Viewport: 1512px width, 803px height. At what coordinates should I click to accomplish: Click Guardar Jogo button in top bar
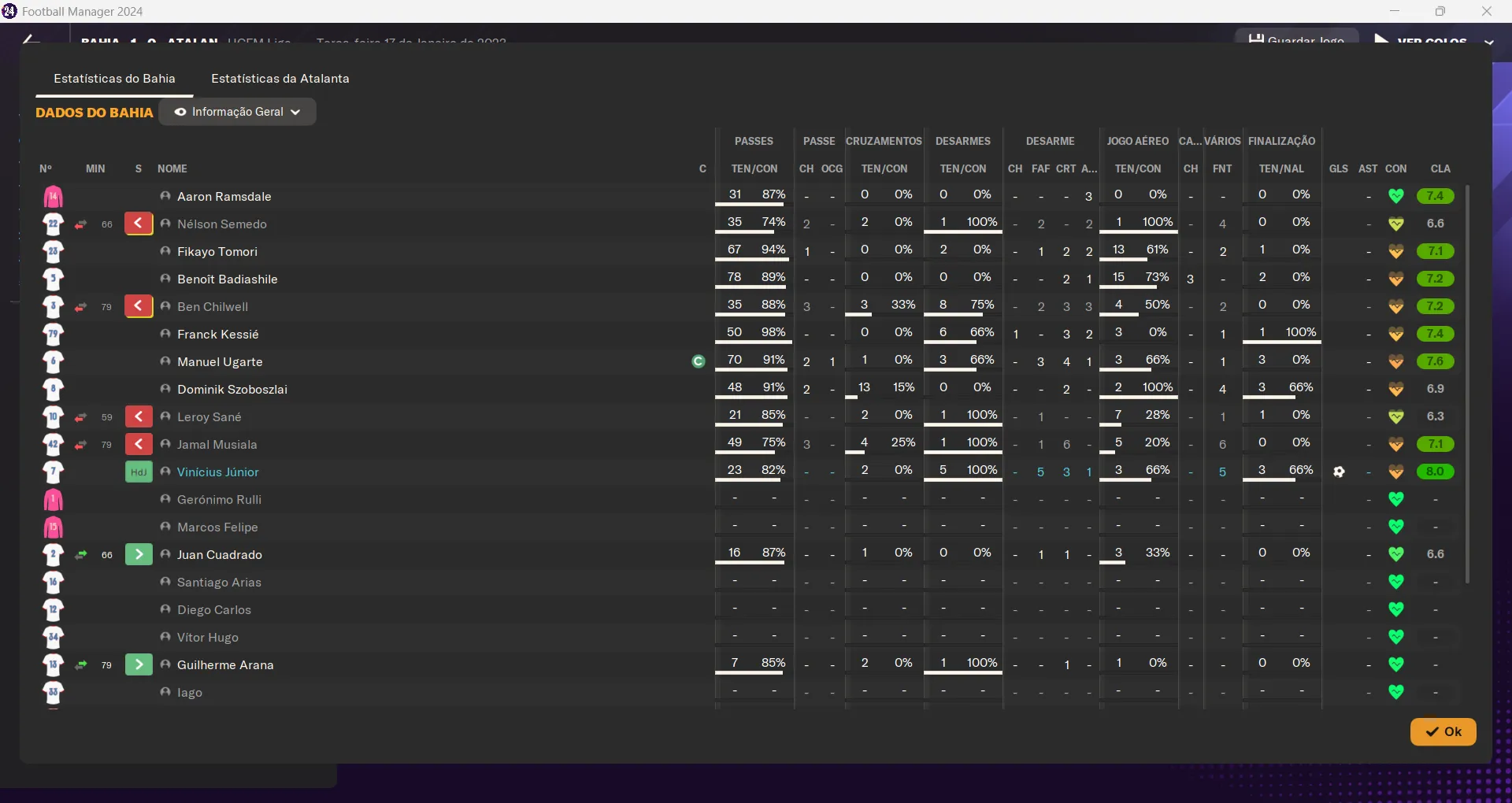pyautogui.click(x=1296, y=36)
